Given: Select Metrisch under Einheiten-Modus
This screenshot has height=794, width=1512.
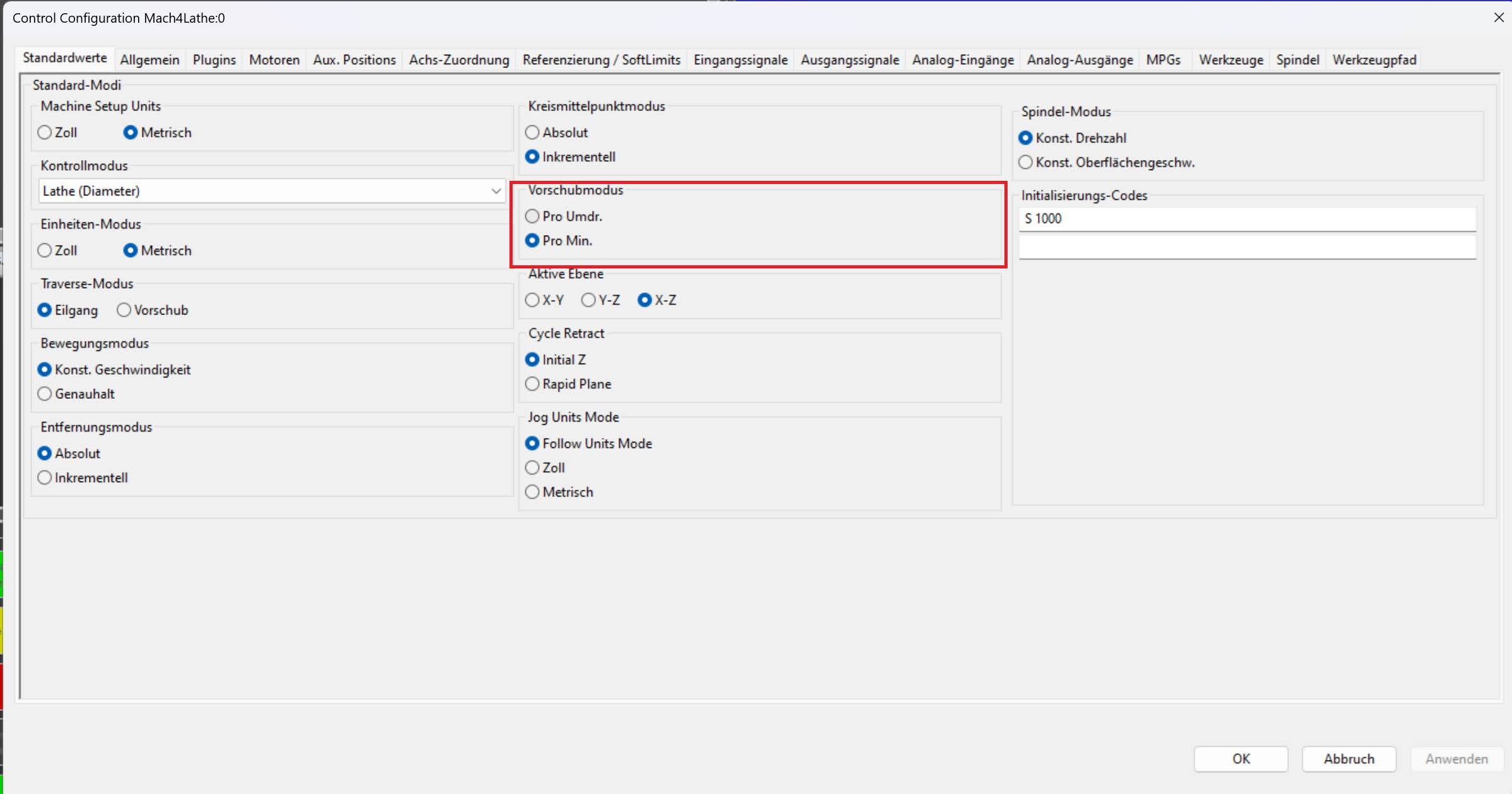Looking at the screenshot, I should coord(158,250).
